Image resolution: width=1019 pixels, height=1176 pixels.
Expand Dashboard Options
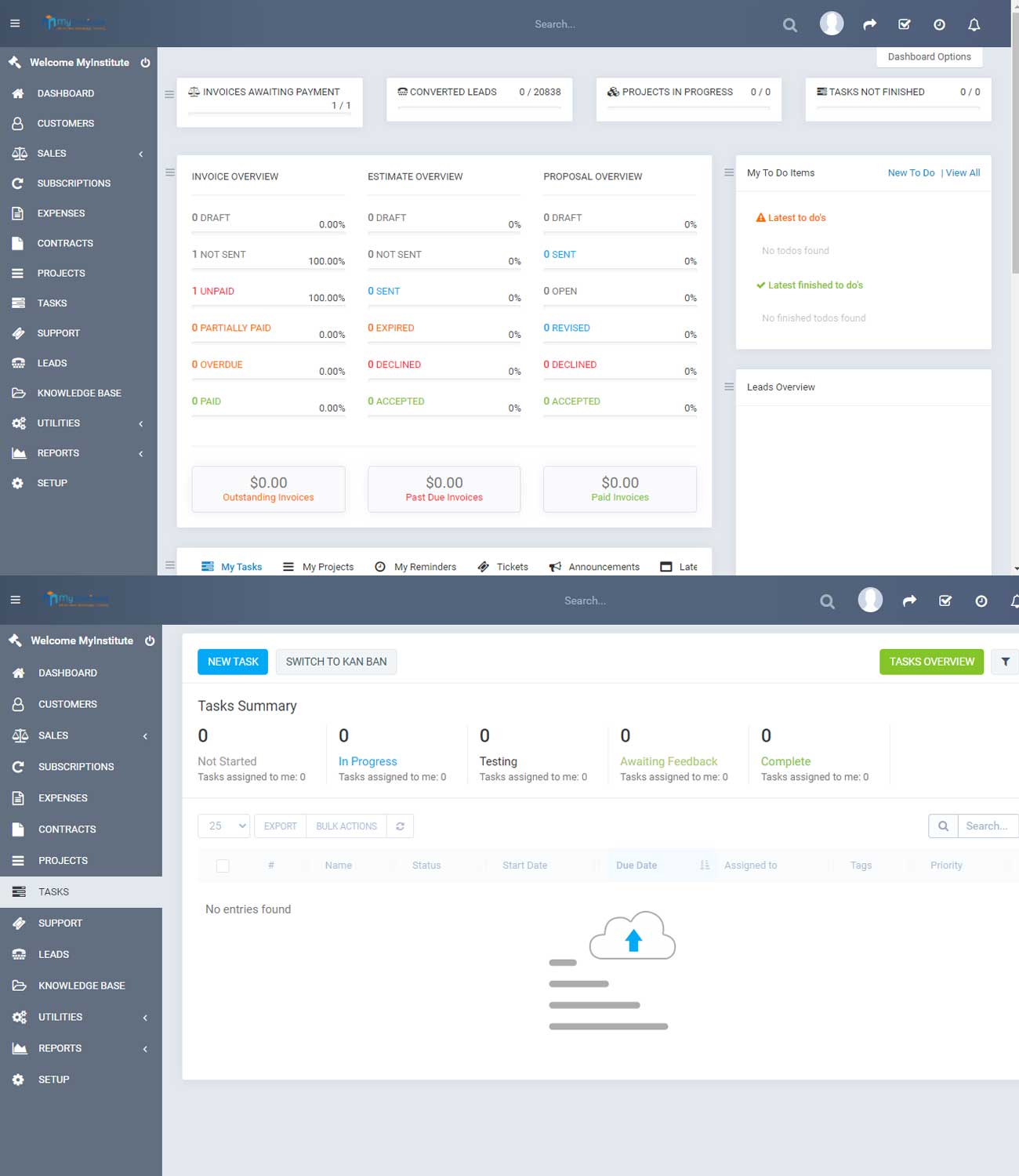[x=929, y=56]
